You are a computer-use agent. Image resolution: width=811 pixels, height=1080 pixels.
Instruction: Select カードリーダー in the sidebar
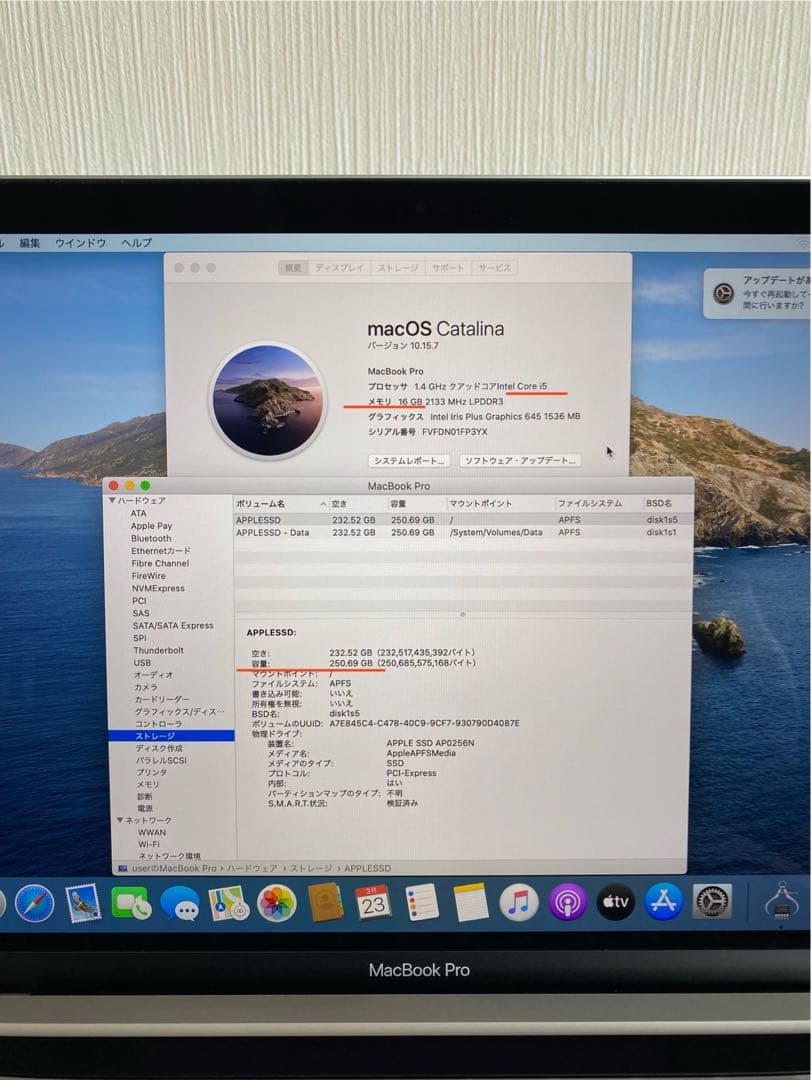(x=162, y=699)
